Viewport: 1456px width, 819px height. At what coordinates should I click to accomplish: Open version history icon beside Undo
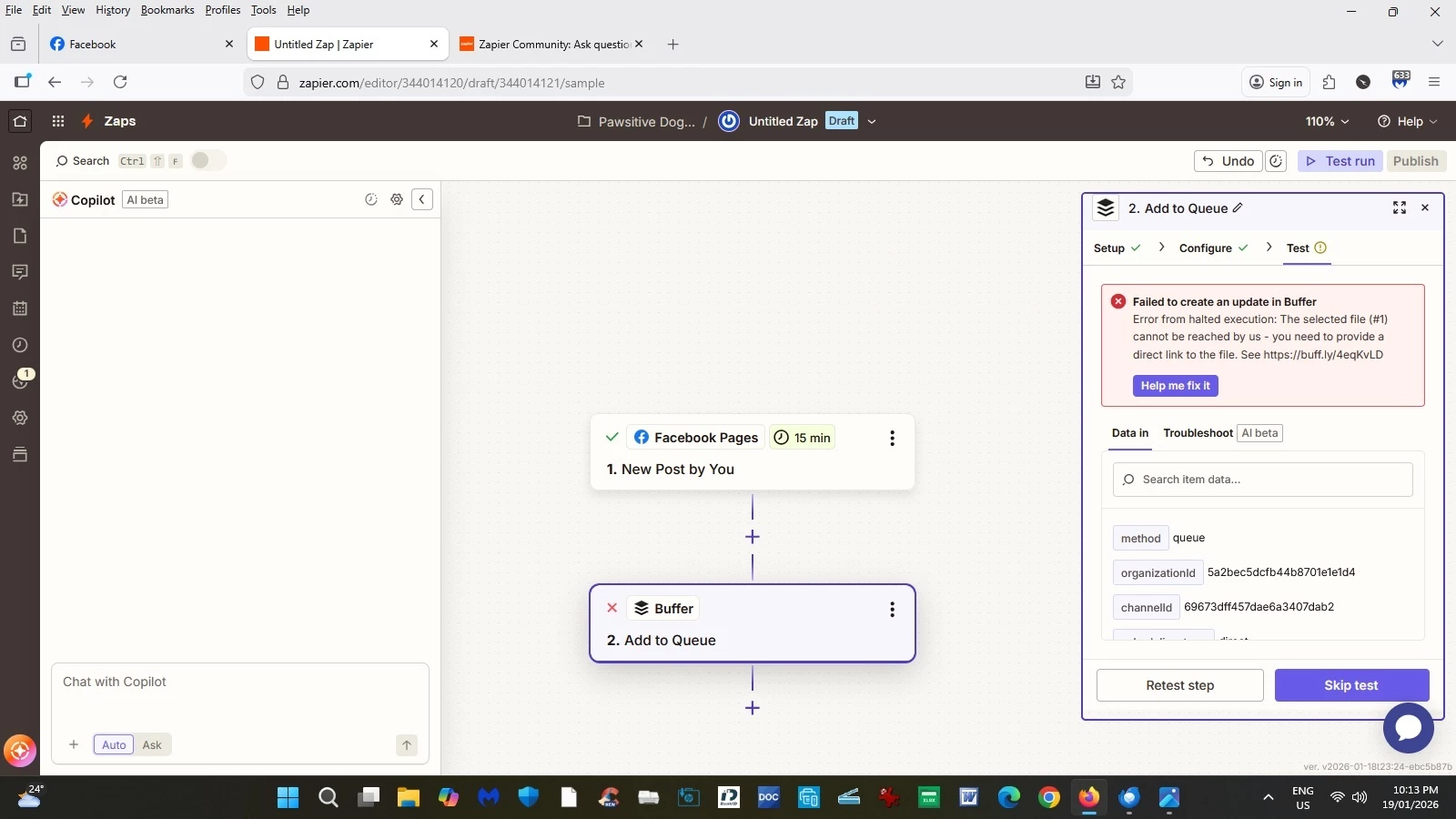1277,161
